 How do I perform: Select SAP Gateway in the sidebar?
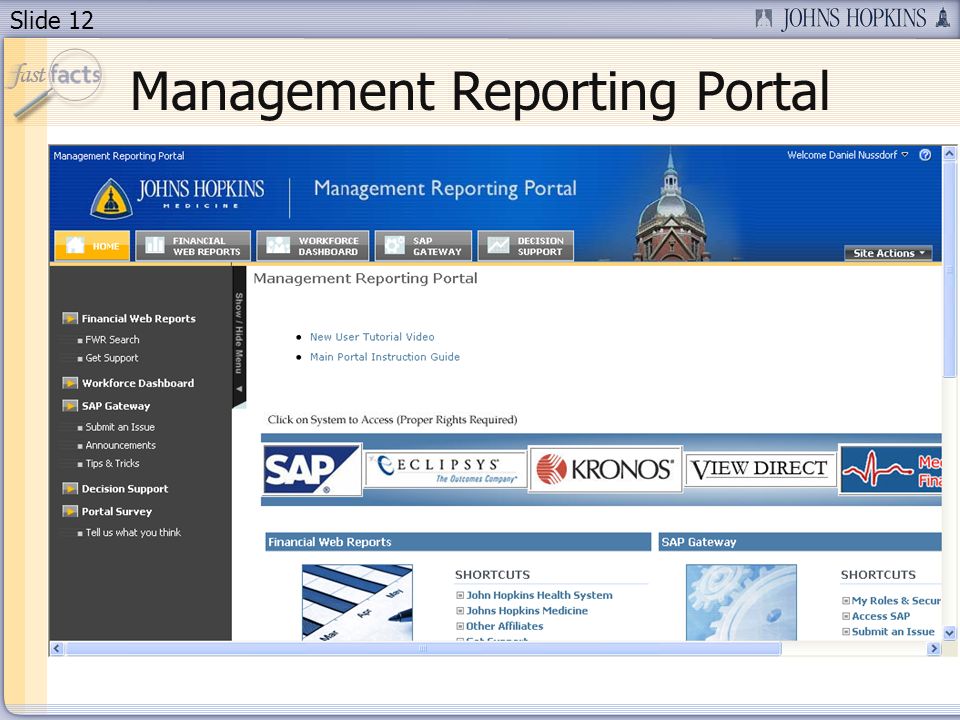[116, 406]
